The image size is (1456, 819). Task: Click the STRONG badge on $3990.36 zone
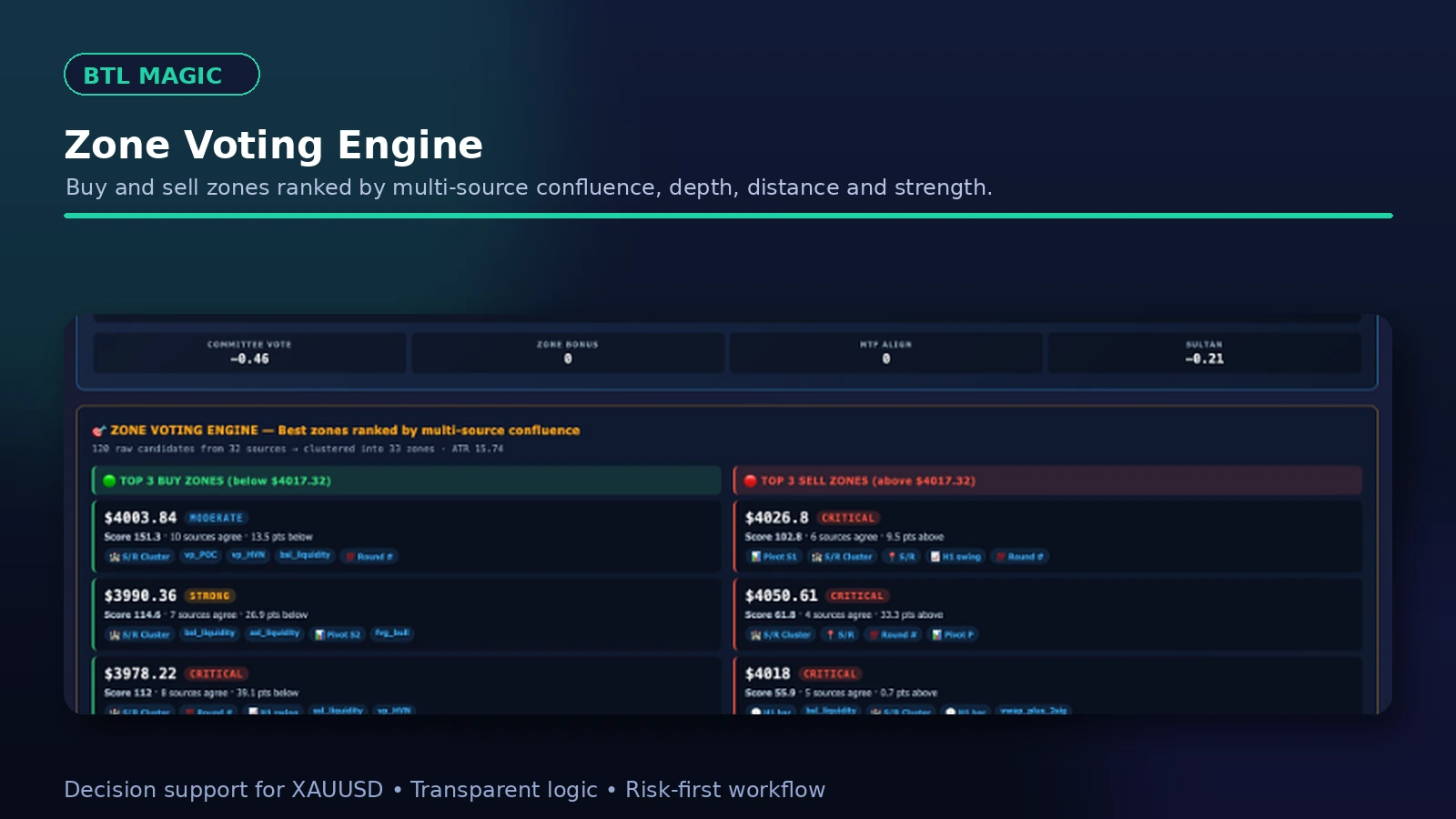pyautogui.click(x=210, y=596)
